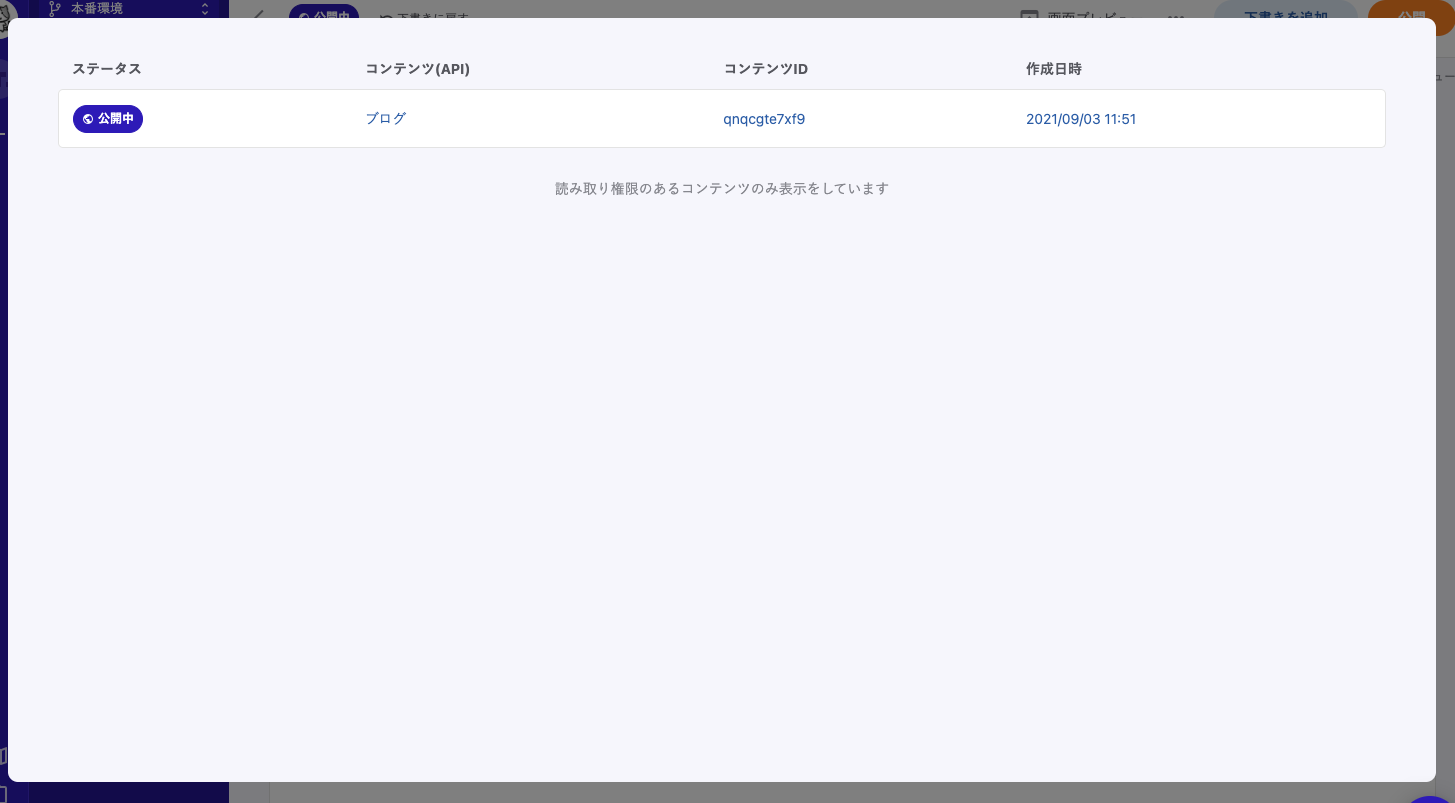Click the branch icon beside 本番環境
This screenshot has width=1455, height=803.
point(54,9)
